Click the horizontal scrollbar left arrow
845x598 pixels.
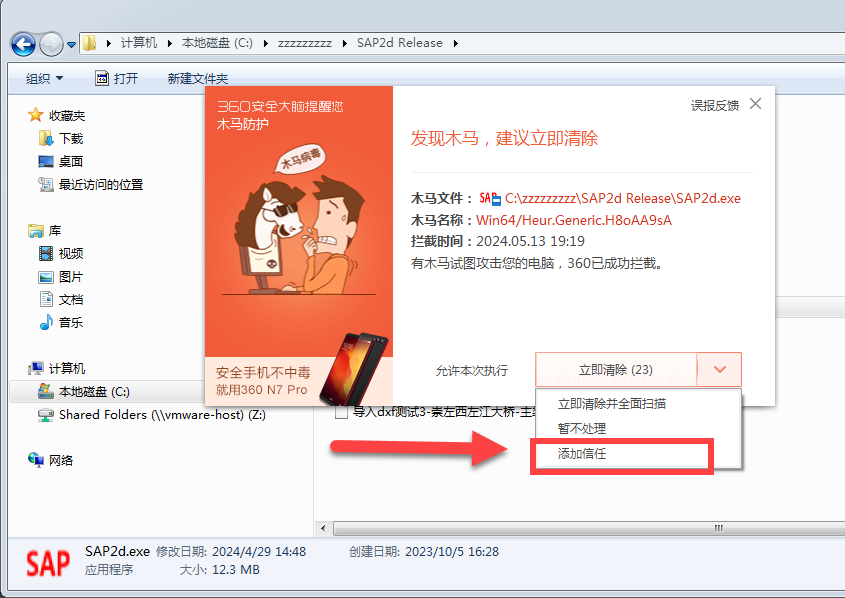[x=323, y=528]
